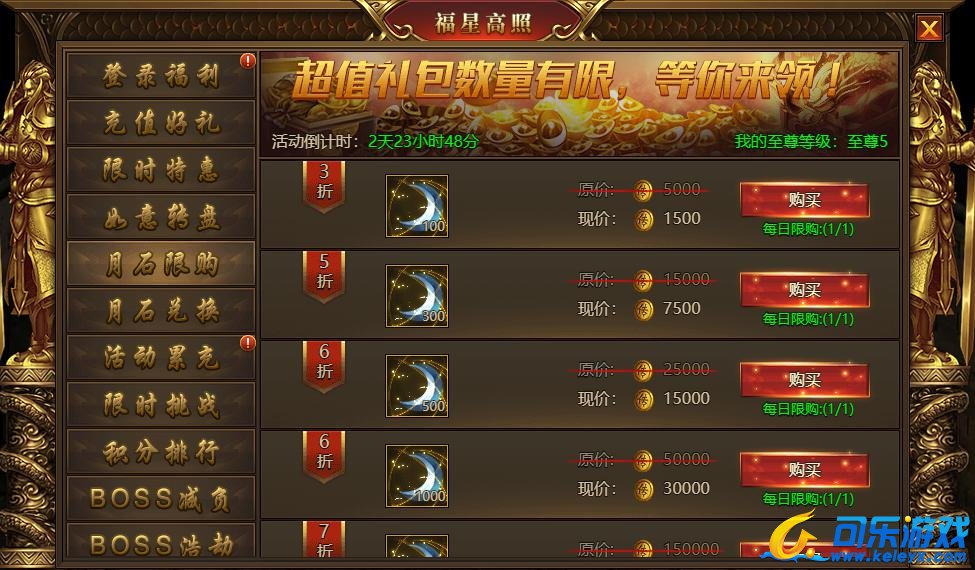Click the gold coin beside price 7500
The height and width of the screenshot is (570, 975).
[644, 310]
